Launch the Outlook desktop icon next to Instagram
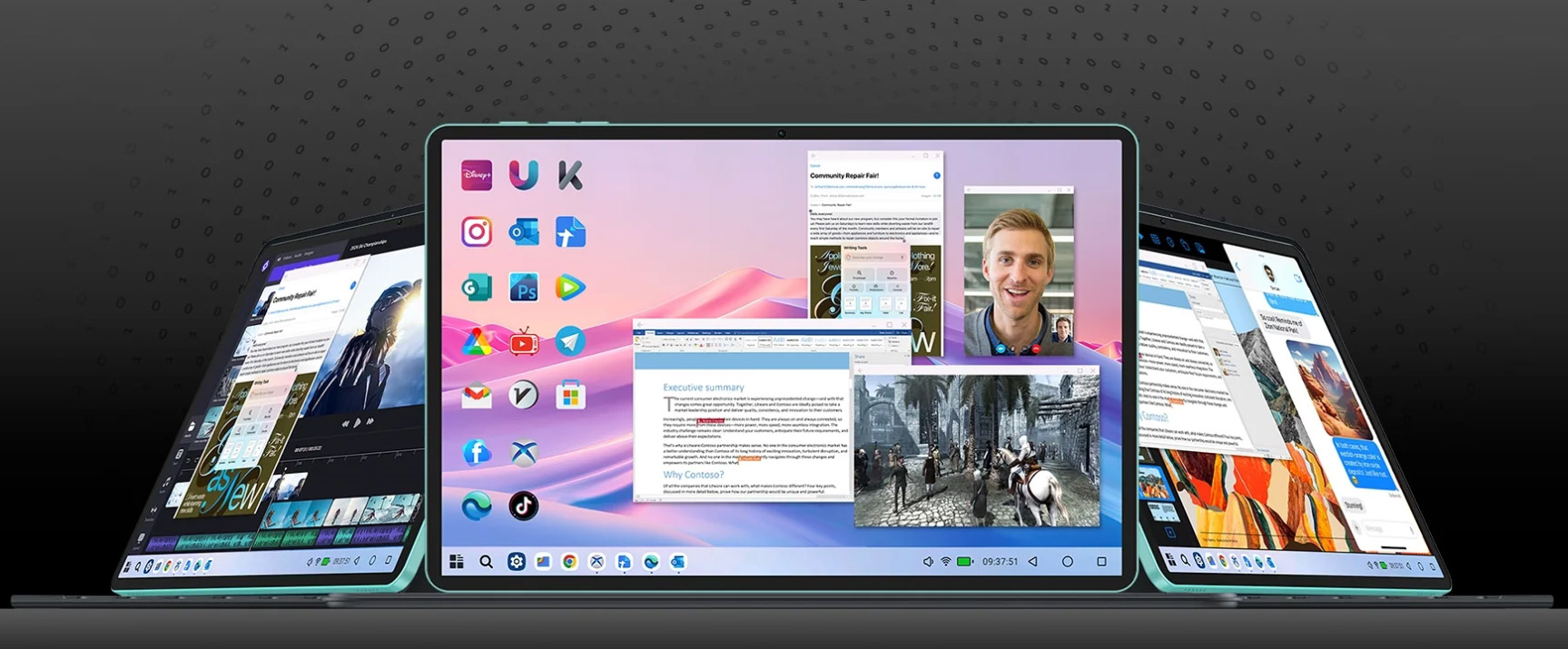1568x649 pixels. [x=524, y=231]
